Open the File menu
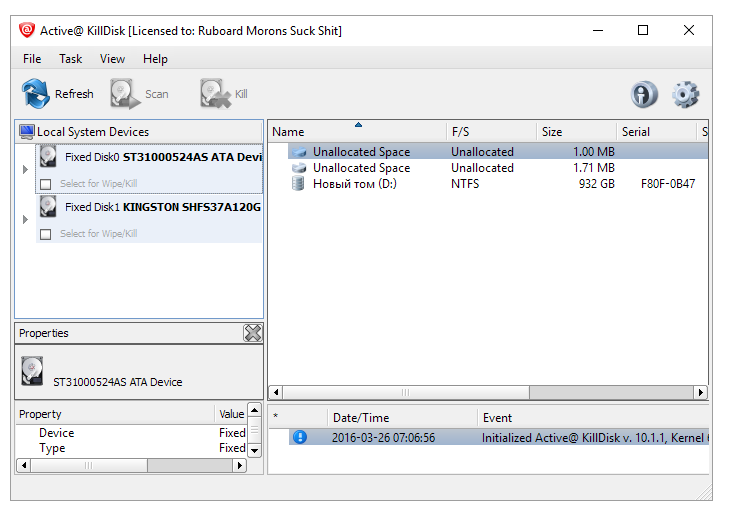Viewport: 737px width, 521px height. [x=32, y=59]
